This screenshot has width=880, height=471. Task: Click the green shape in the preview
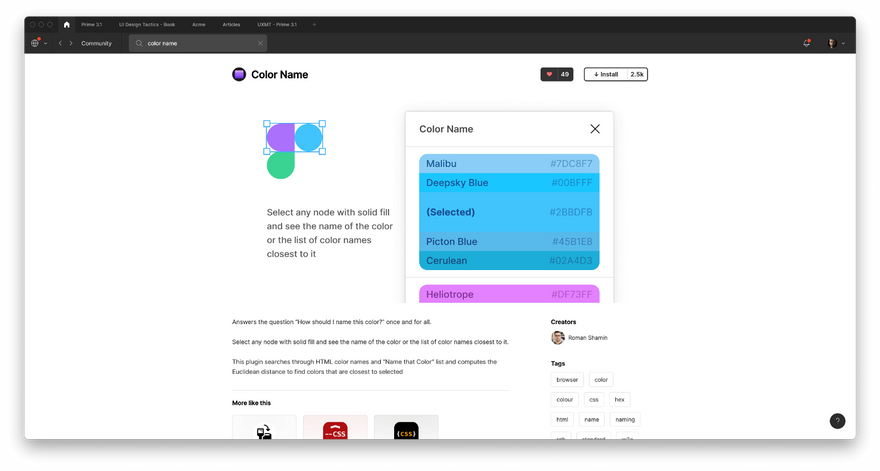(281, 166)
